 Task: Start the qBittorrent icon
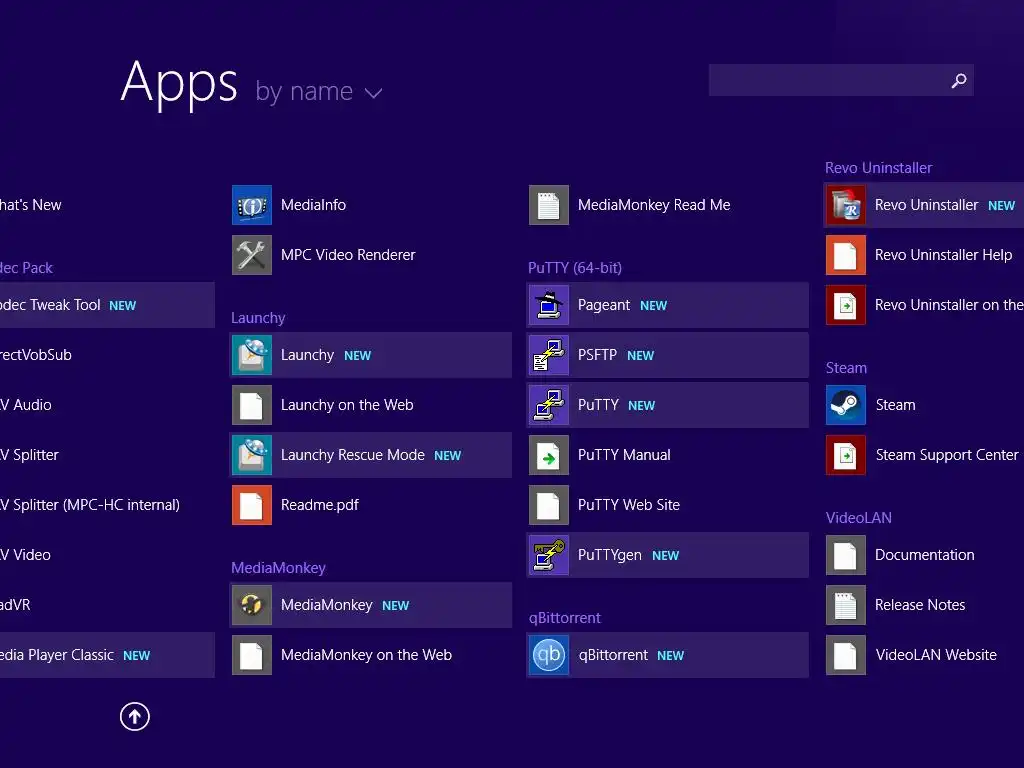pos(549,655)
